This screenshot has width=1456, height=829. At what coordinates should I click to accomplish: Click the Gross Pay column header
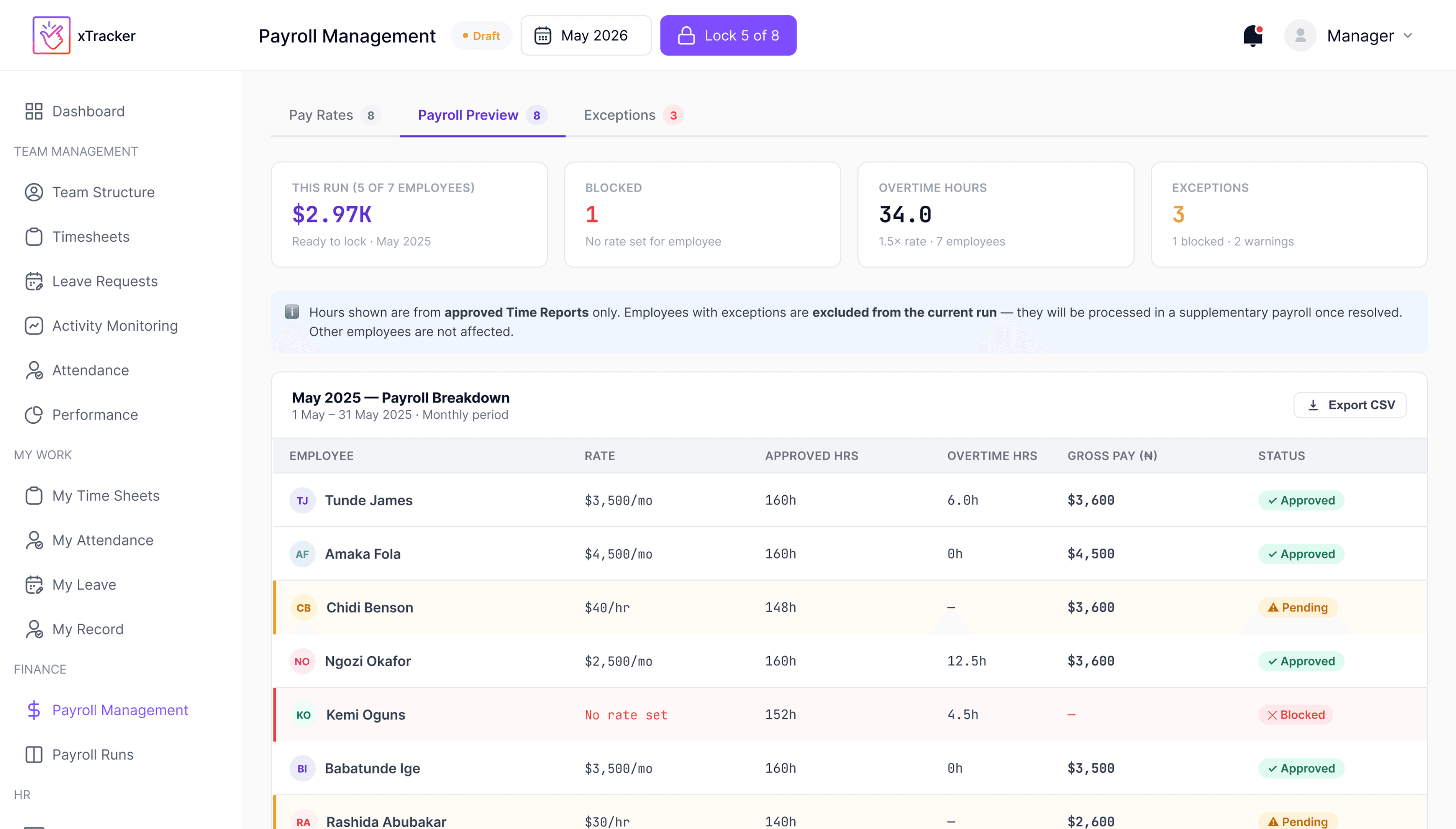coord(1112,455)
